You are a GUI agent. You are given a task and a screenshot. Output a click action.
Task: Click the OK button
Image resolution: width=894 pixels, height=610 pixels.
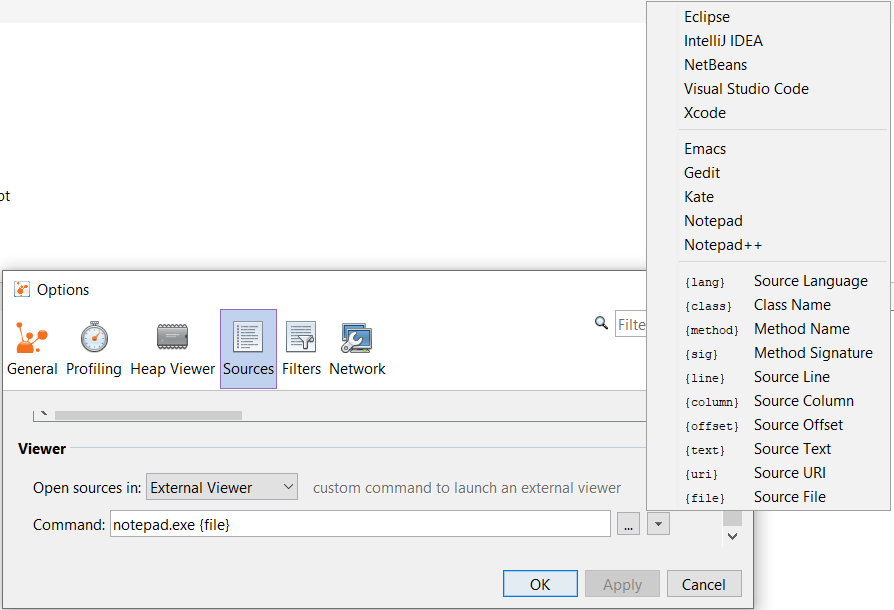540,583
